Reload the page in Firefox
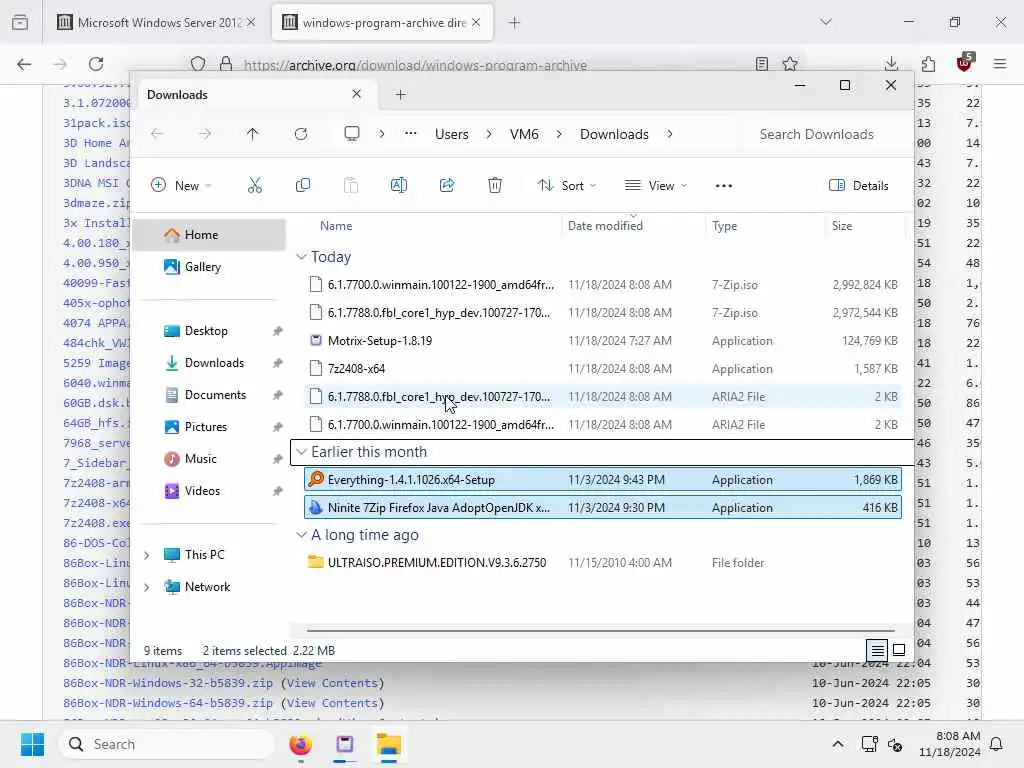The image size is (1024, 768). click(x=96, y=64)
